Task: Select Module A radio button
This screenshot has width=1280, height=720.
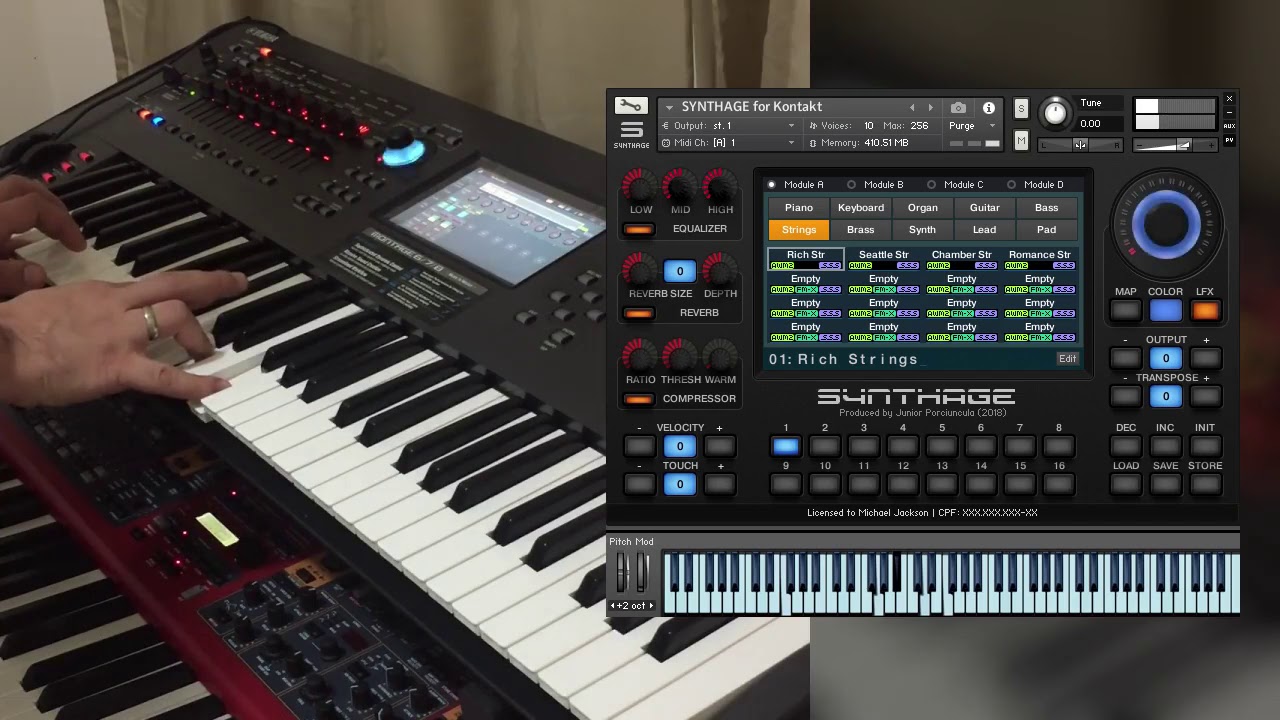Action: (x=771, y=185)
